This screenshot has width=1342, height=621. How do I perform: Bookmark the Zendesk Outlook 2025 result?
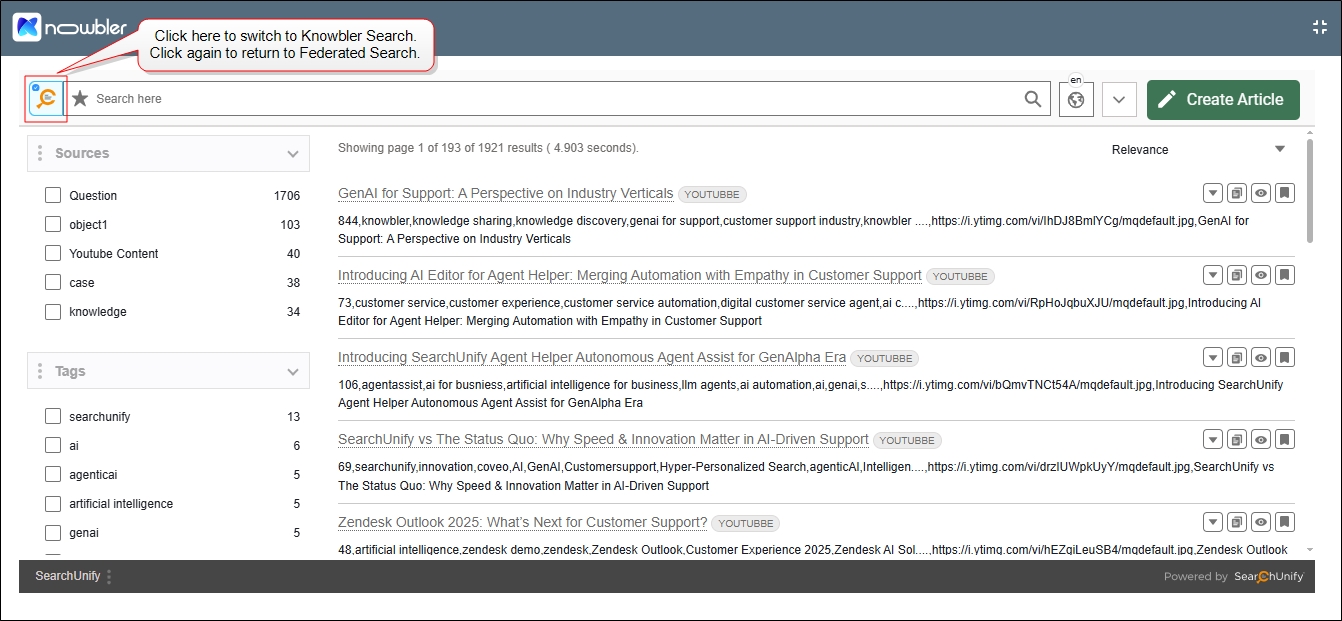(1286, 522)
